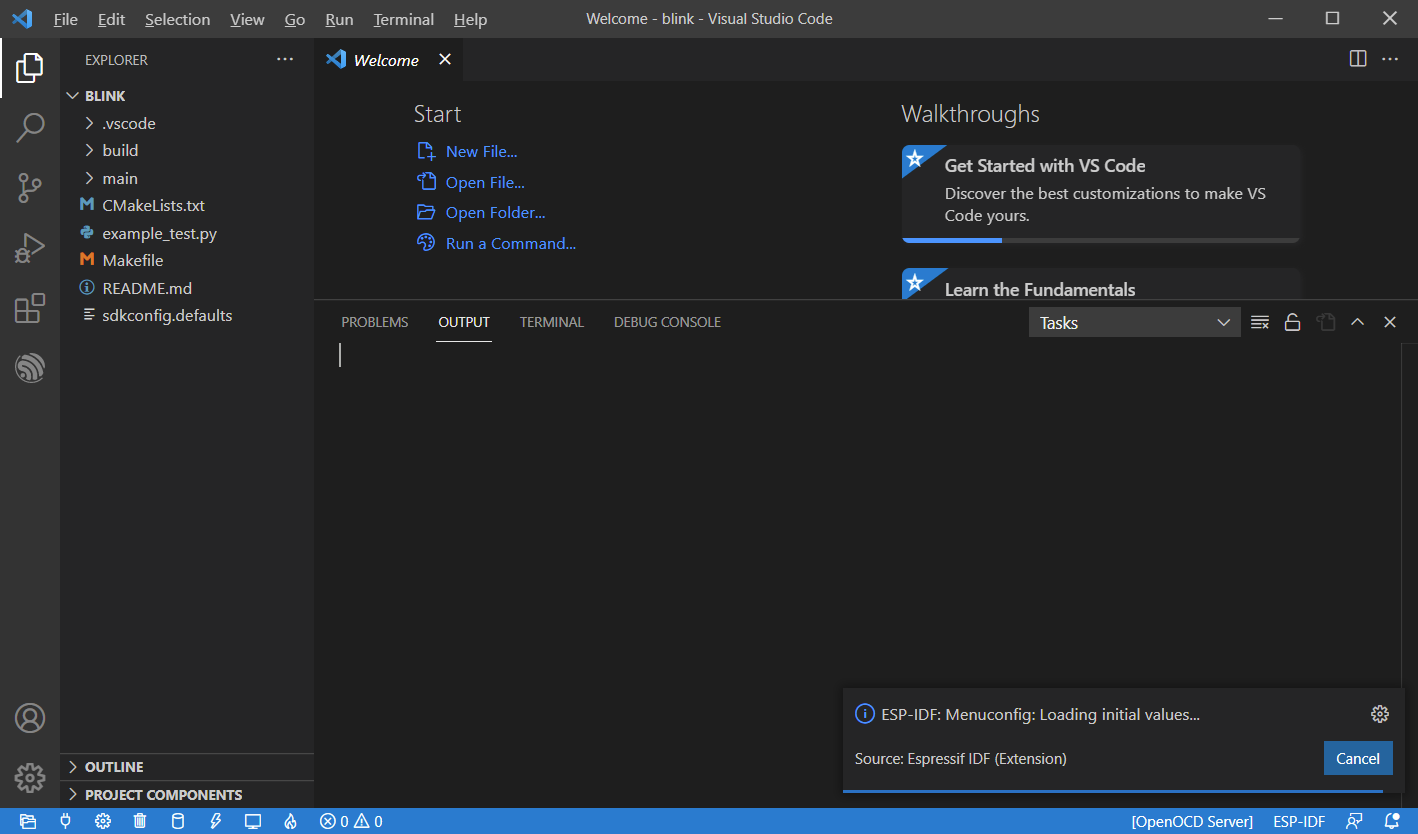Click the ESP-IDF current project folder status icon
Screen dimensions: 1418x834
point(28,822)
